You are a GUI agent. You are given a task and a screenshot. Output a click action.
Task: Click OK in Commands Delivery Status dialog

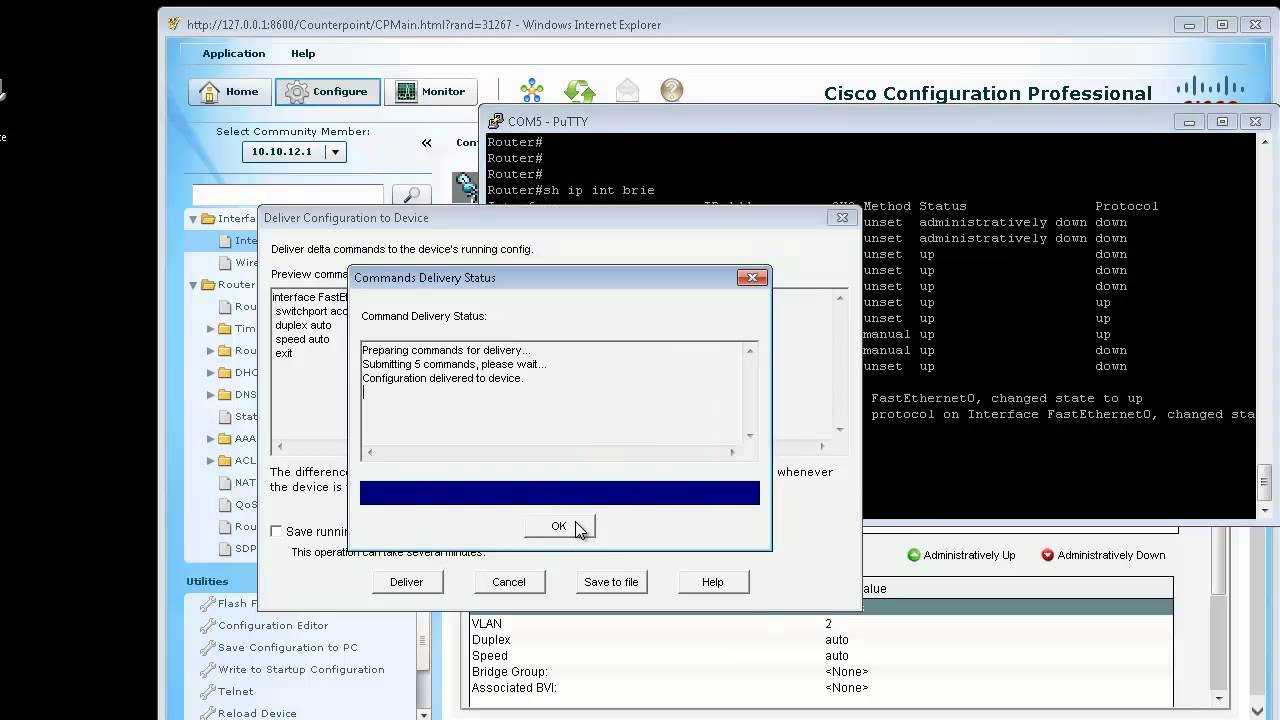click(x=559, y=526)
